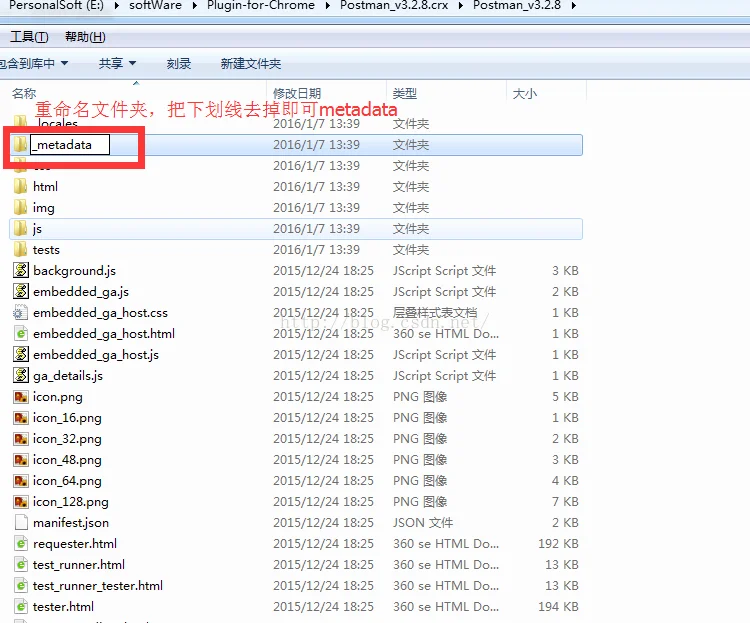Click the embedded_ga_host.html browser icon

click(x=21, y=334)
